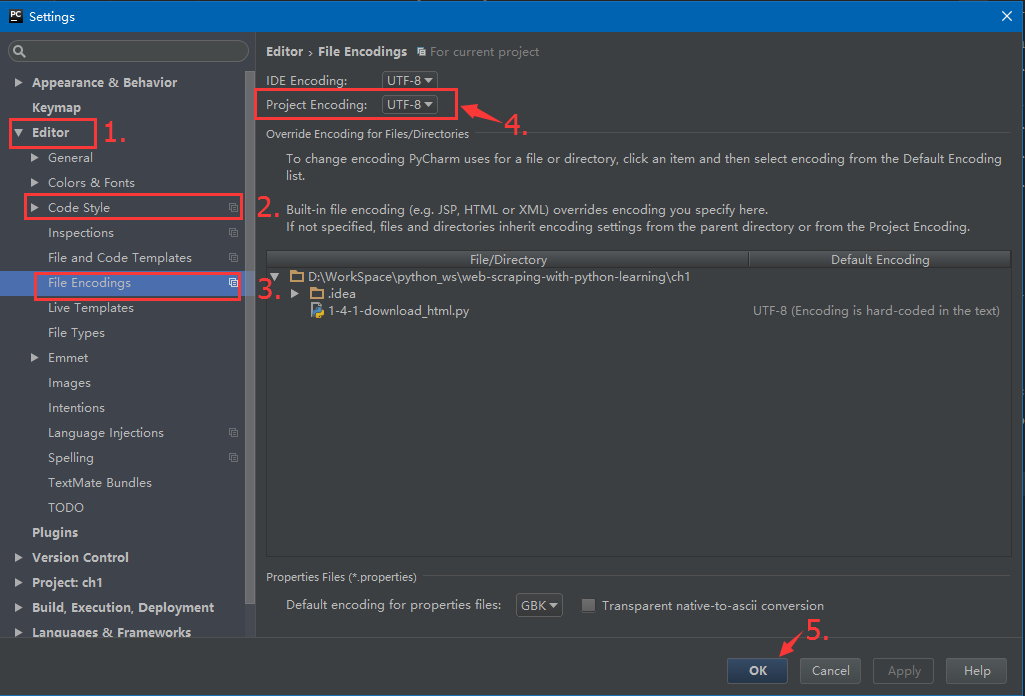Expand Project: ch1 section arrow
The height and width of the screenshot is (696, 1025).
(x=18, y=582)
